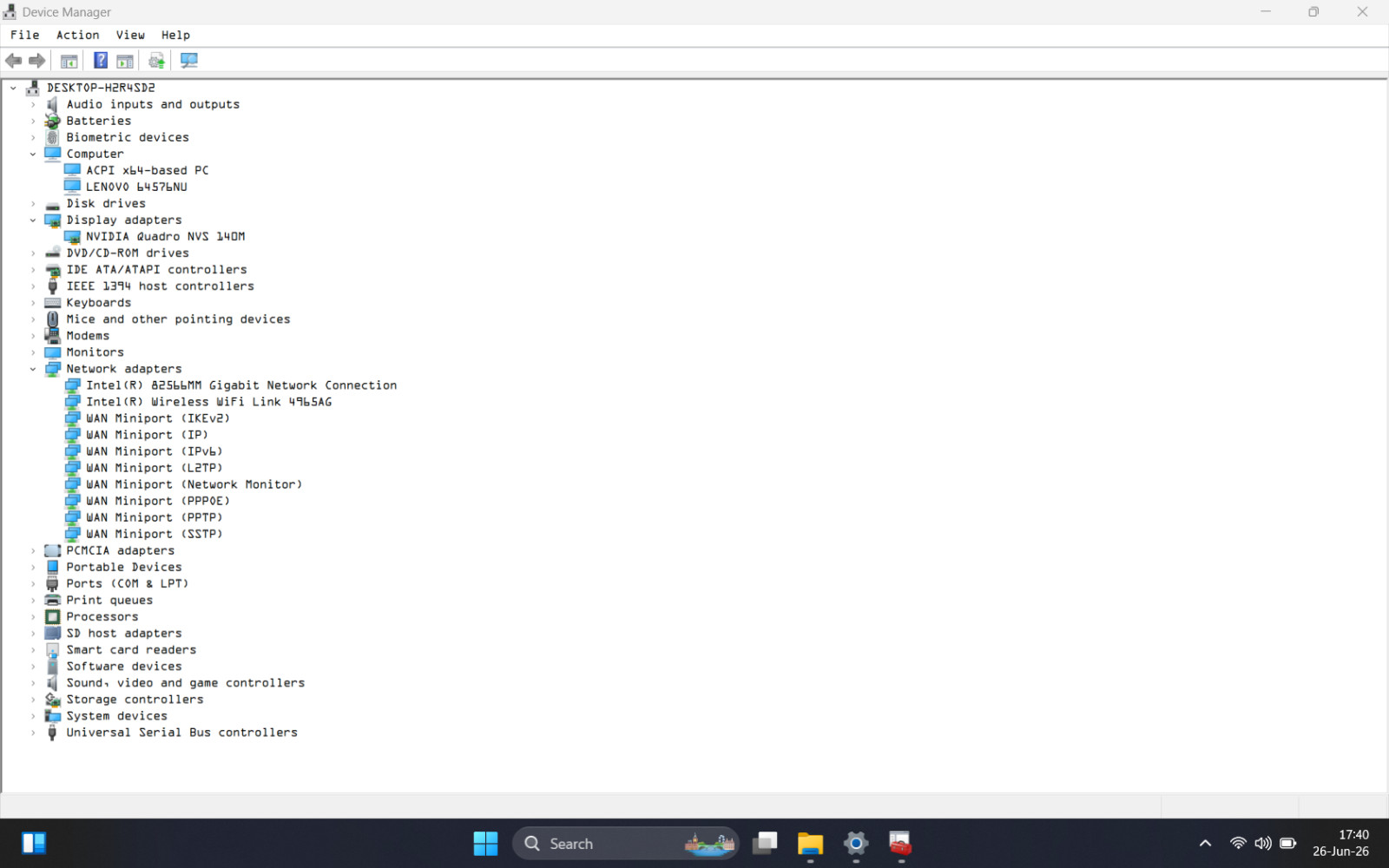Expand the SD host adapters category
Viewport: 1389px width, 868px height.
coord(33,634)
